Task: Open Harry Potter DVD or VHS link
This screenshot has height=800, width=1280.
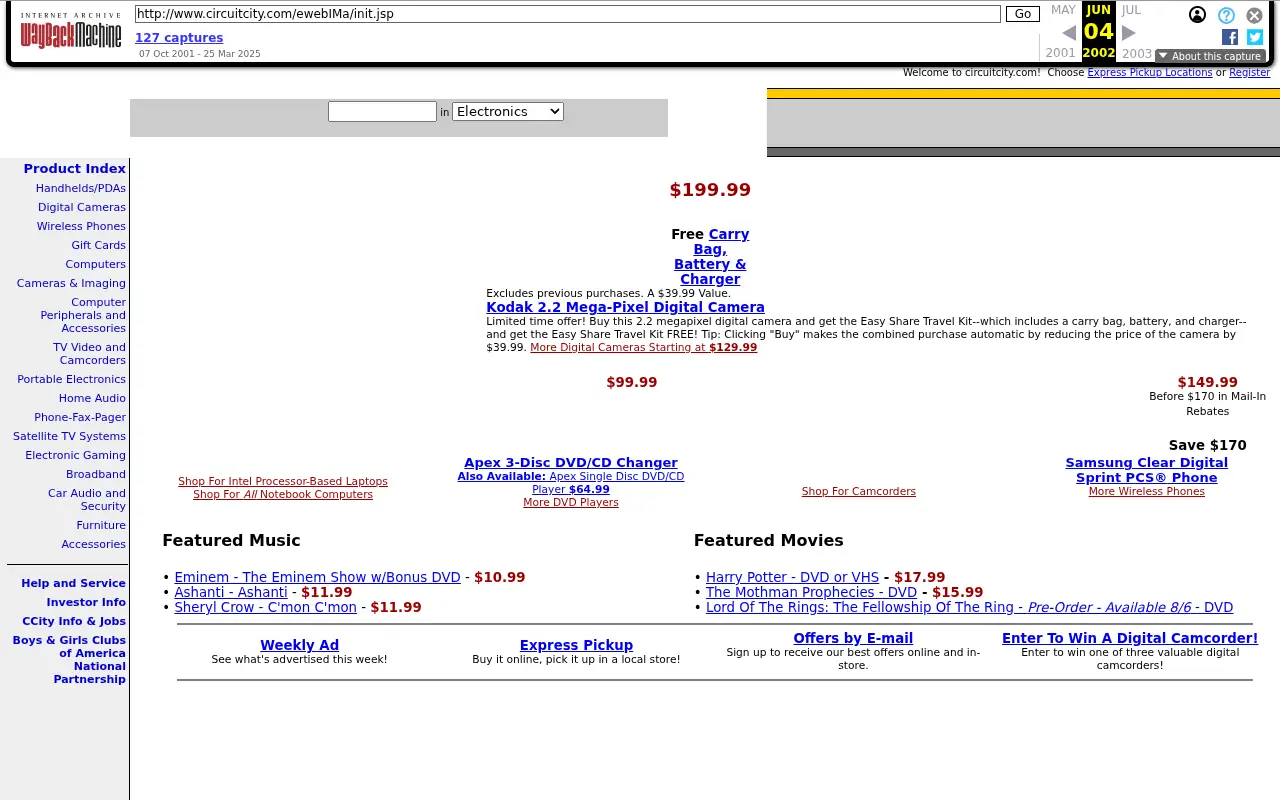Action: 792,577
